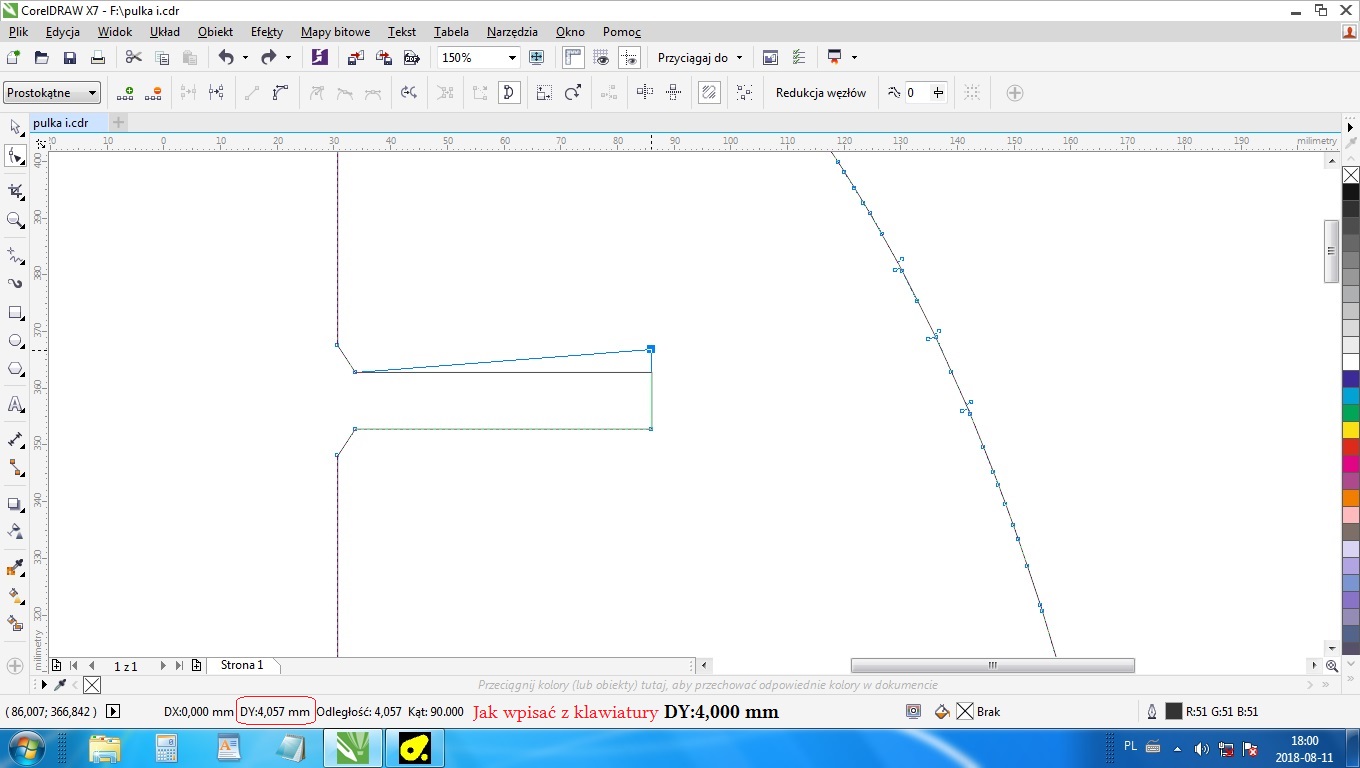1360x768 pixels.
Task: Select the Connector tool
Action: click(x=15, y=467)
